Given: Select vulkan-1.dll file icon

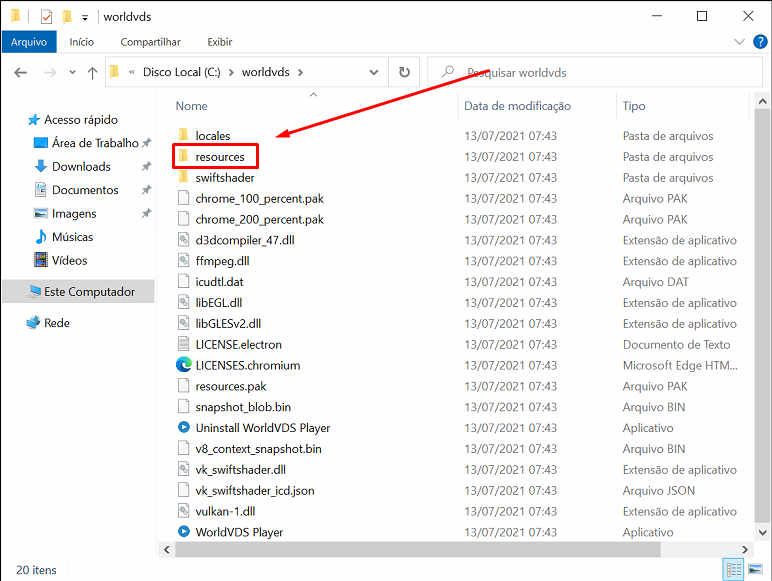Looking at the screenshot, I should [x=184, y=511].
